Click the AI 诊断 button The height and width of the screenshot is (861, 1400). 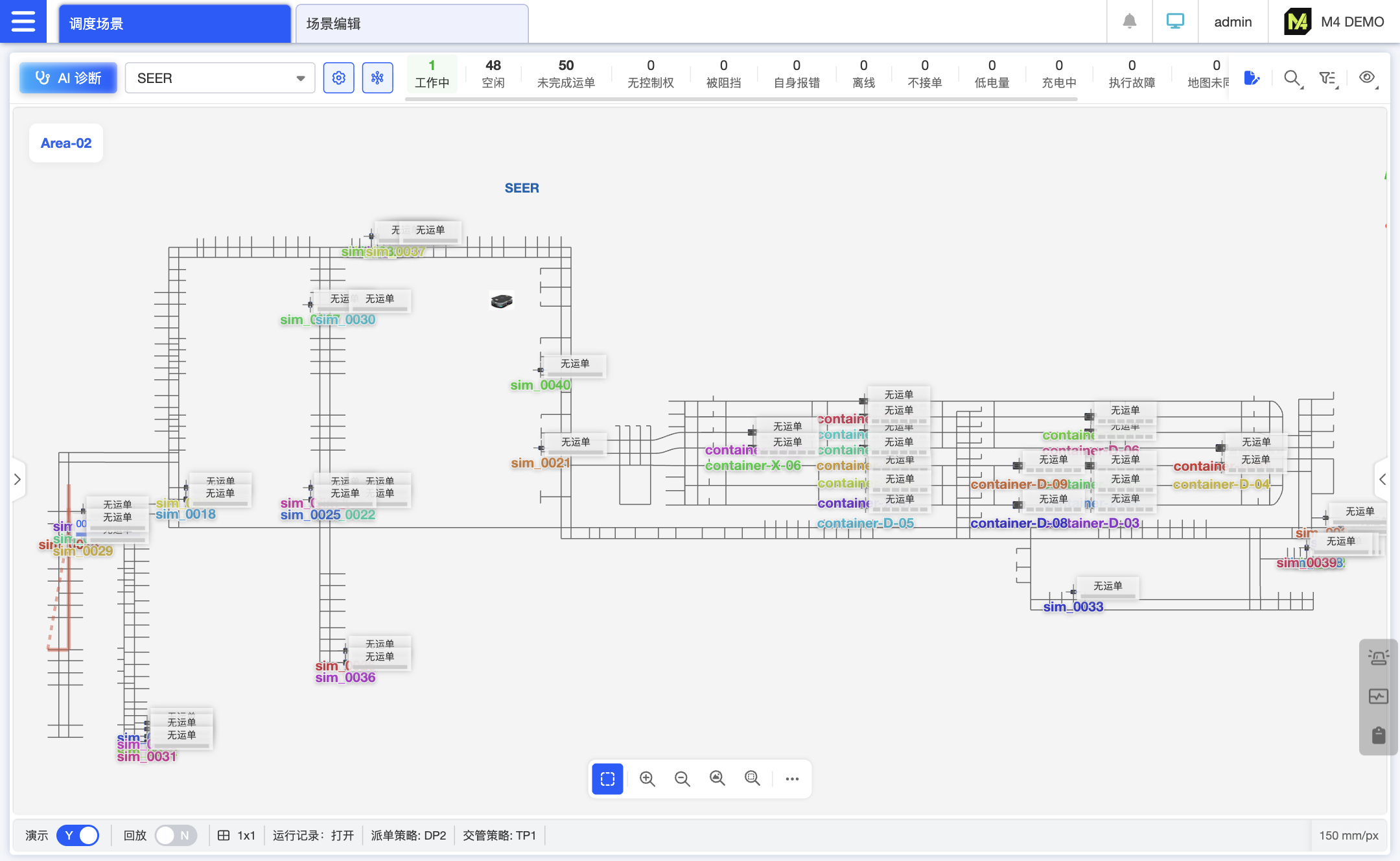(x=68, y=78)
